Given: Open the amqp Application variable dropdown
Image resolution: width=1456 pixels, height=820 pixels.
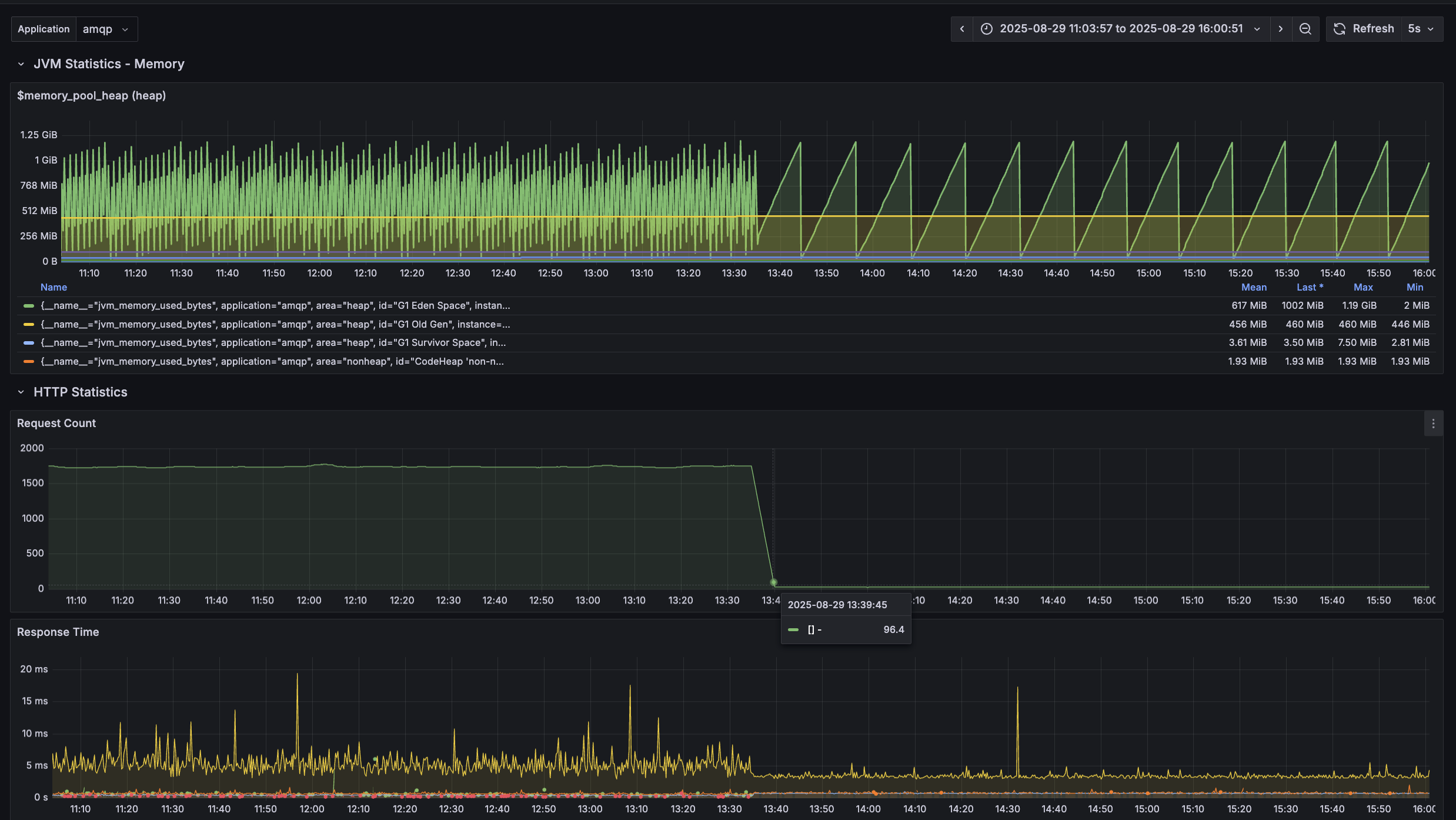Looking at the screenshot, I should 106,29.
